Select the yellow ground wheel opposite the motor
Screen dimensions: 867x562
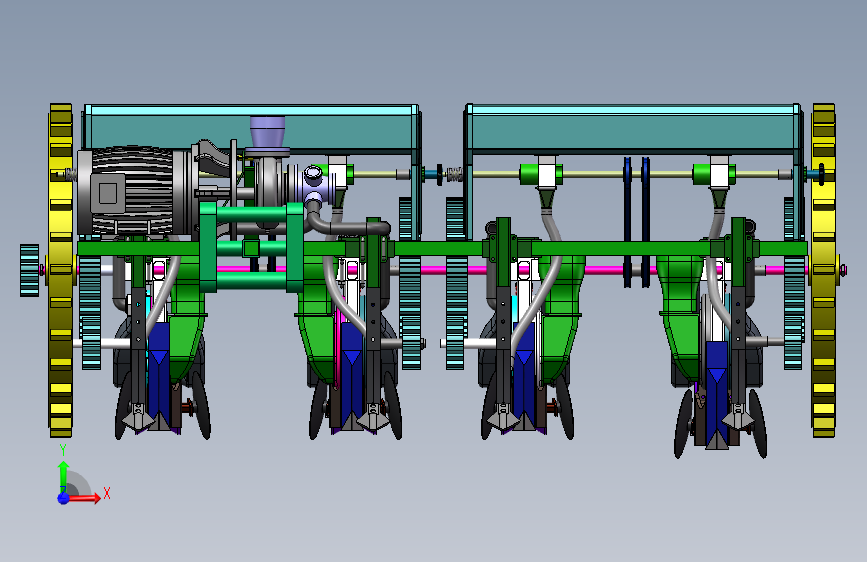(x=823, y=270)
